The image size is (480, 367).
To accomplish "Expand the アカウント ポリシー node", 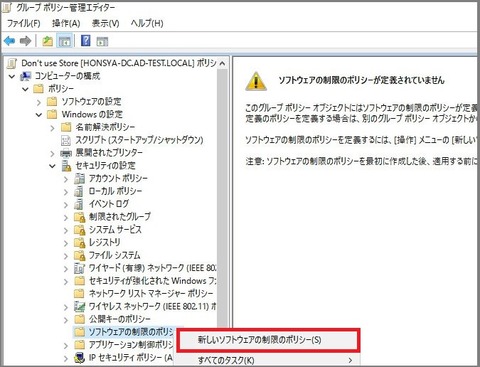I will click(66, 179).
